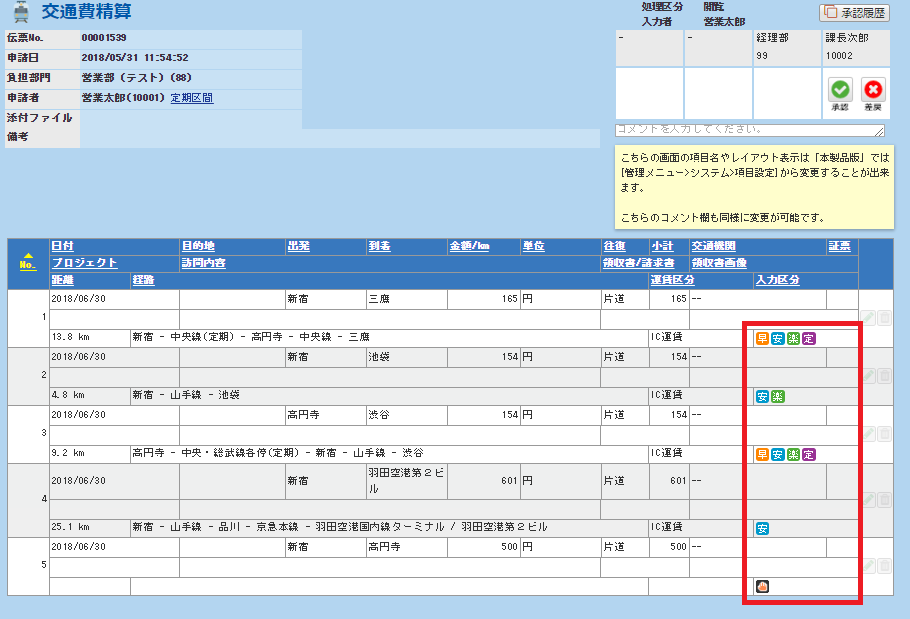Screen dimensions: 910x619
Task: Click the blue 安 icon in row 3 (高円寺–渋谷)
Action: 778,454
